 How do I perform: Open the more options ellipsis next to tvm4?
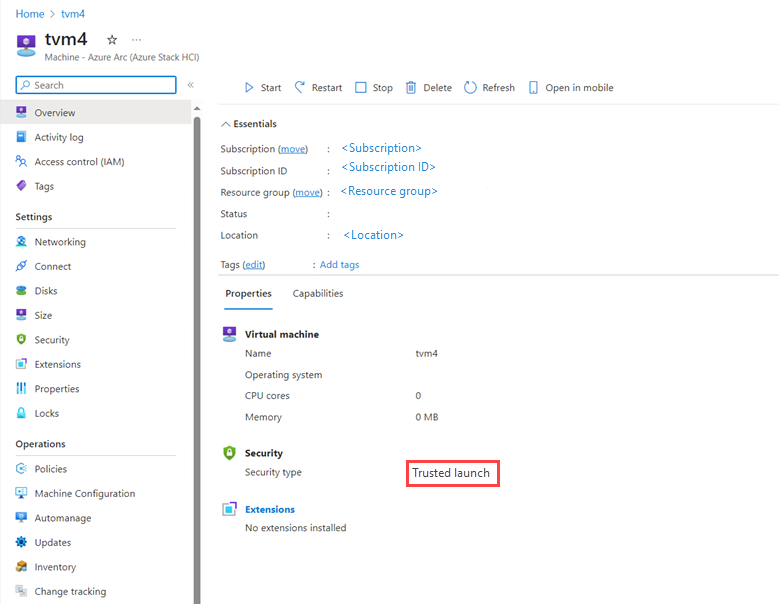pos(136,40)
